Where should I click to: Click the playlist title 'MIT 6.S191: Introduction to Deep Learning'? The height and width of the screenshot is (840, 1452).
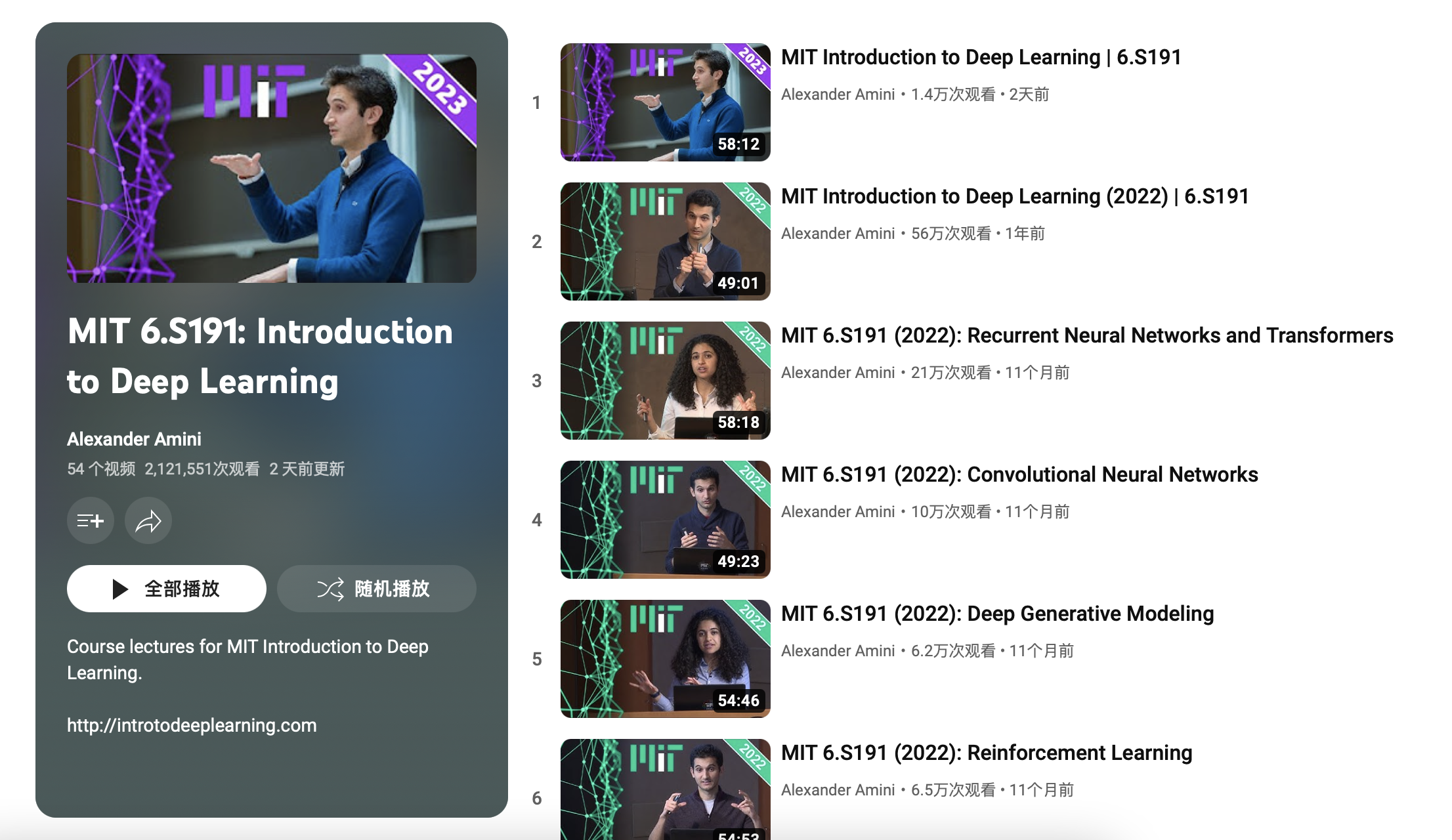click(260, 356)
